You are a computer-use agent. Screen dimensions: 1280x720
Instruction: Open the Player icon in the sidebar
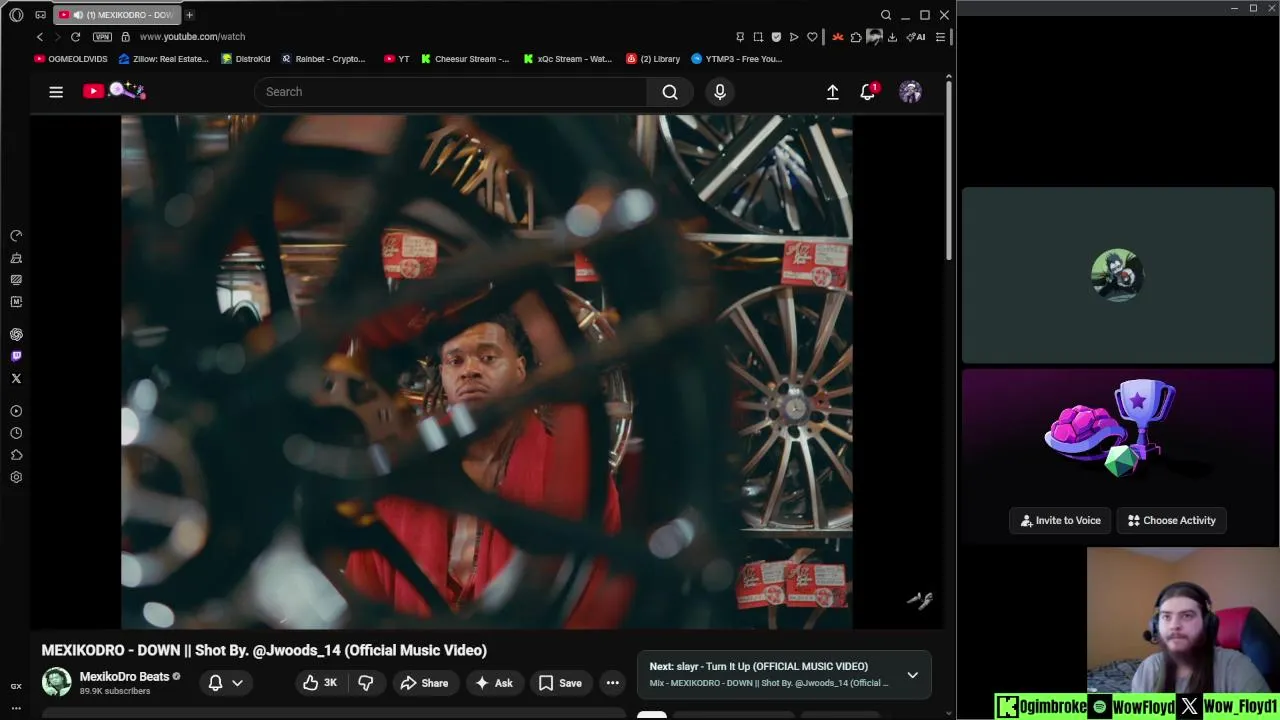click(x=16, y=411)
